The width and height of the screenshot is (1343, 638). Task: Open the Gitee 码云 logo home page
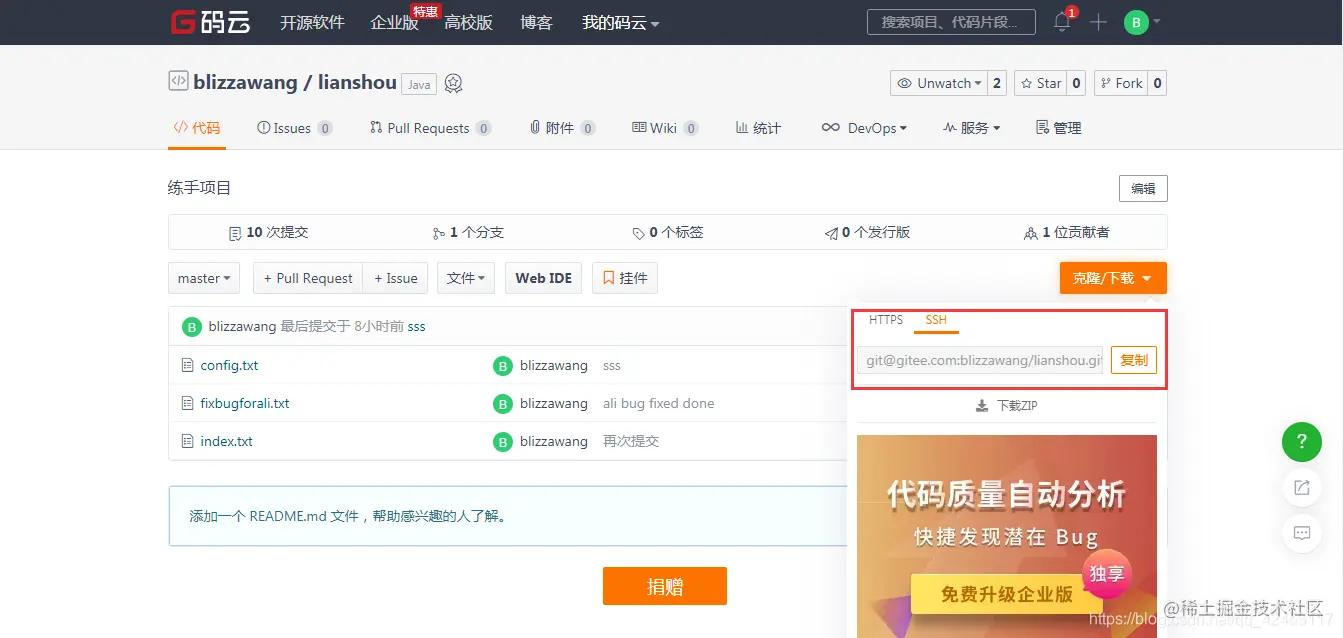click(210, 22)
